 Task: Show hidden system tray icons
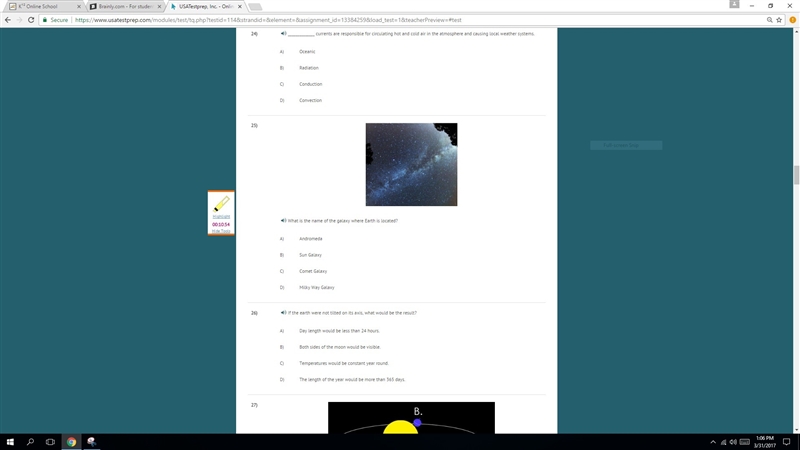coord(713,442)
